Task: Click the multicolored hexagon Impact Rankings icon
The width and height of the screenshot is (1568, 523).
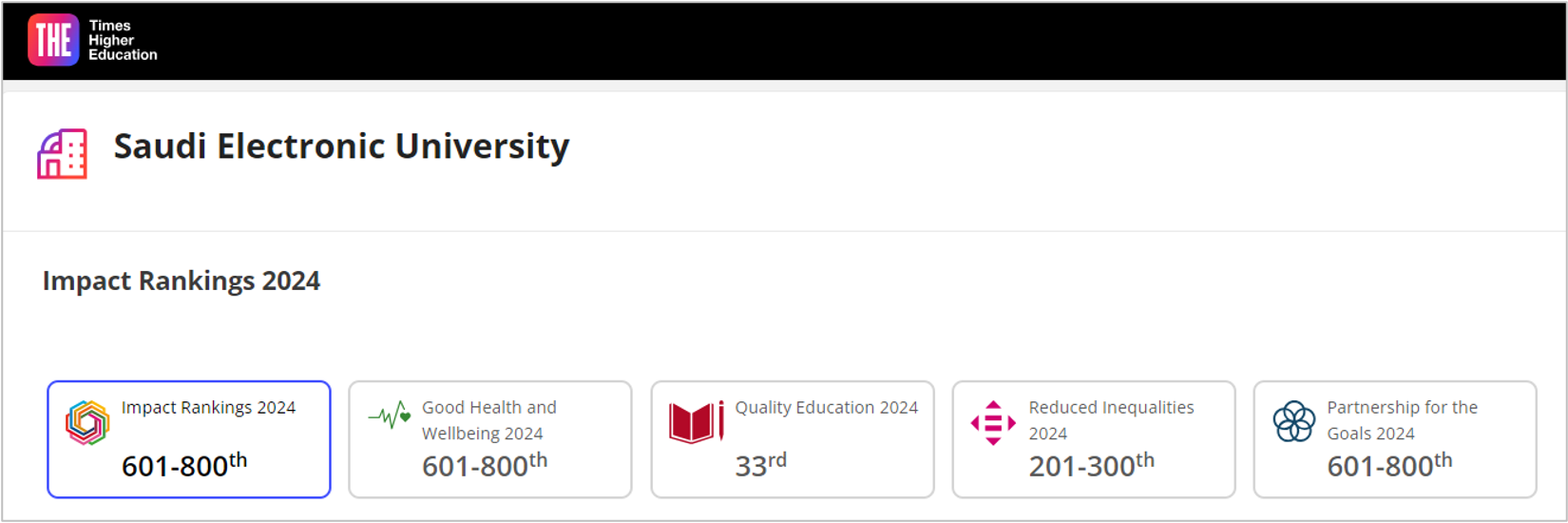Action: pyautogui.click(x=87, y=422)
